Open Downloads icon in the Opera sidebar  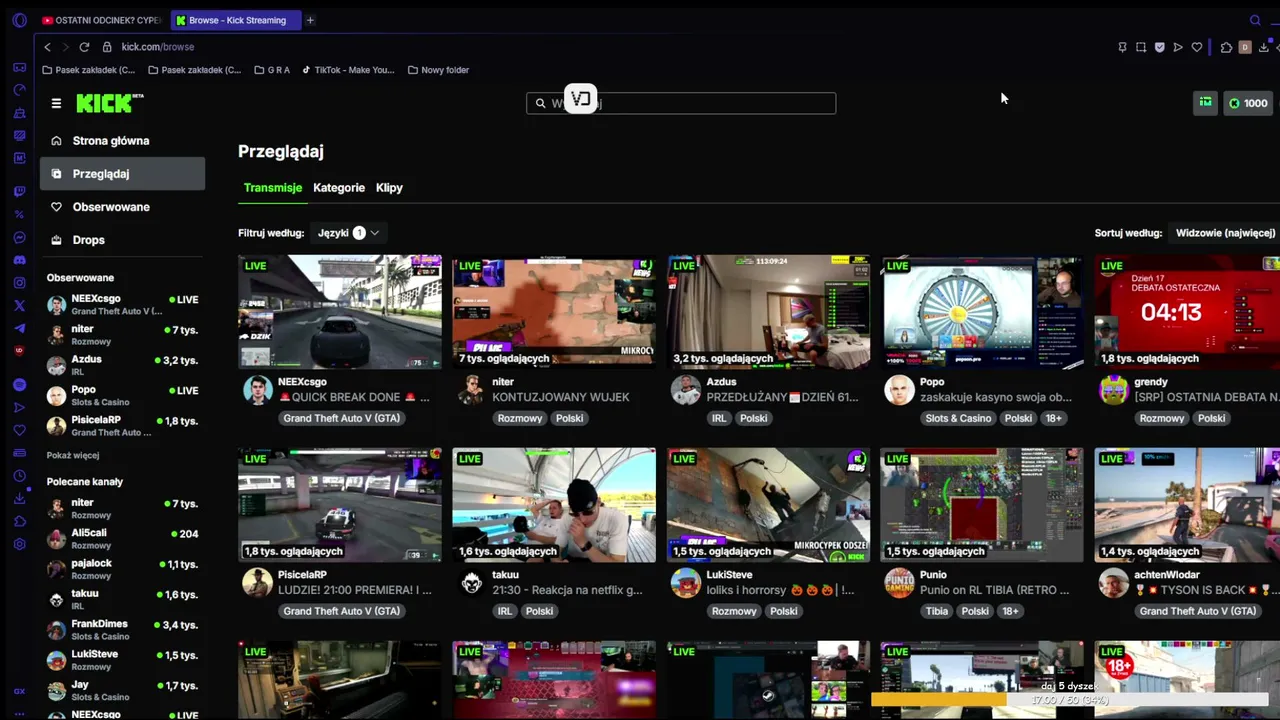[x=19, y=499]
